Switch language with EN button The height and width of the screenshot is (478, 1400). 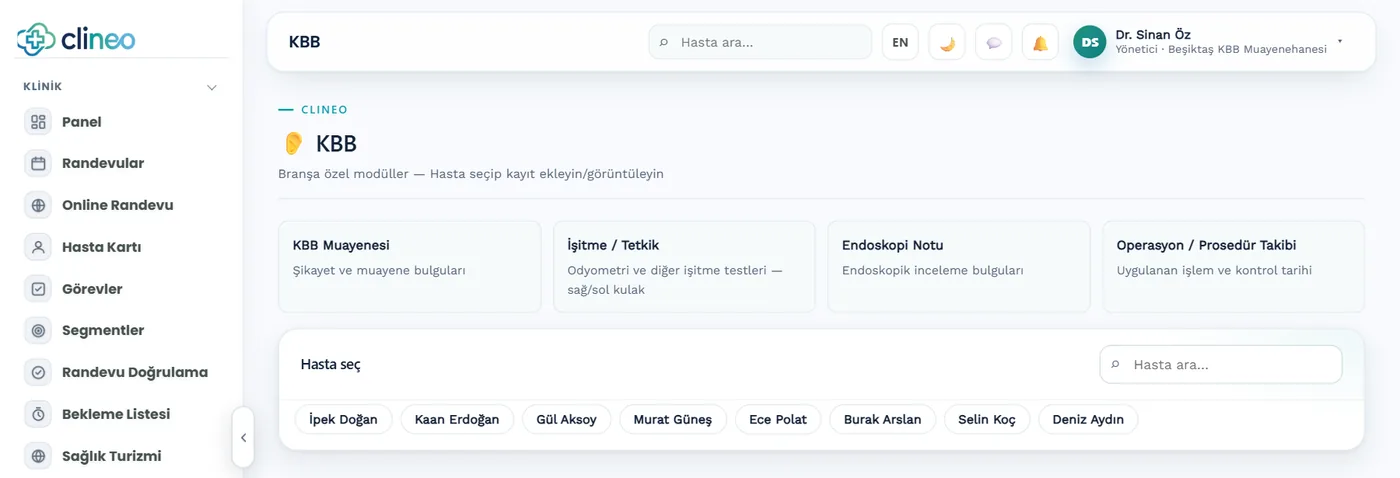coord(900,42)
